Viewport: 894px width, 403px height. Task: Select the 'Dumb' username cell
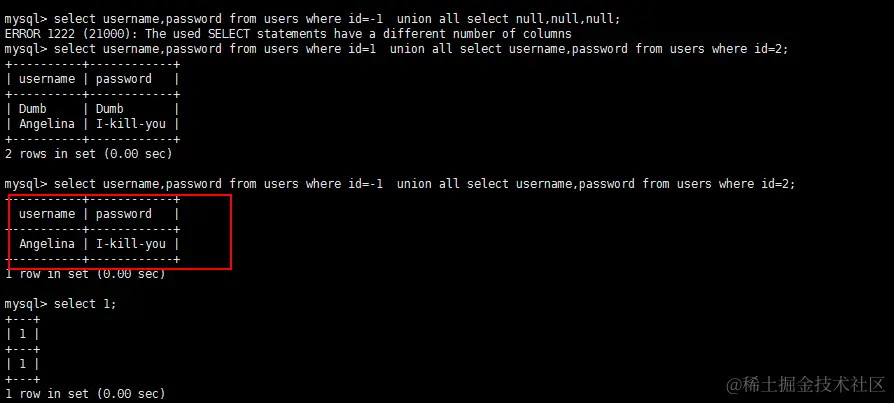pyautogui.click(x=32, y=108)
